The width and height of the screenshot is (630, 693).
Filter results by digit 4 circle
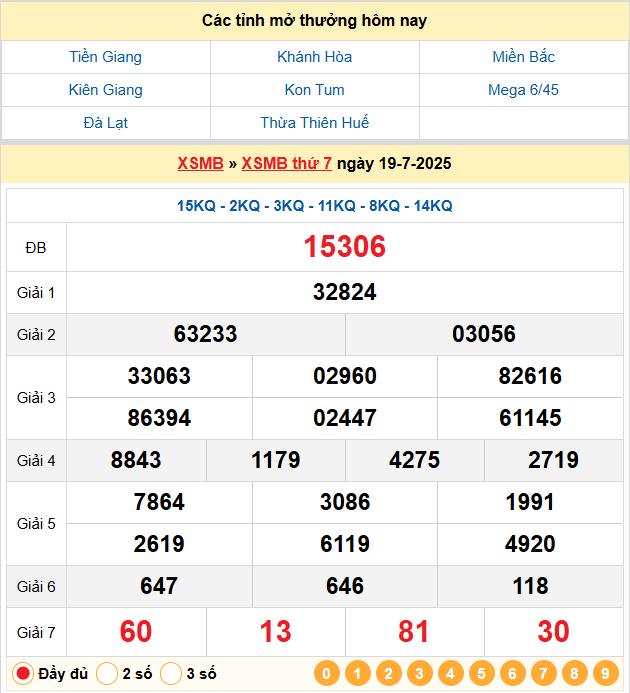(x=451, y=674)
